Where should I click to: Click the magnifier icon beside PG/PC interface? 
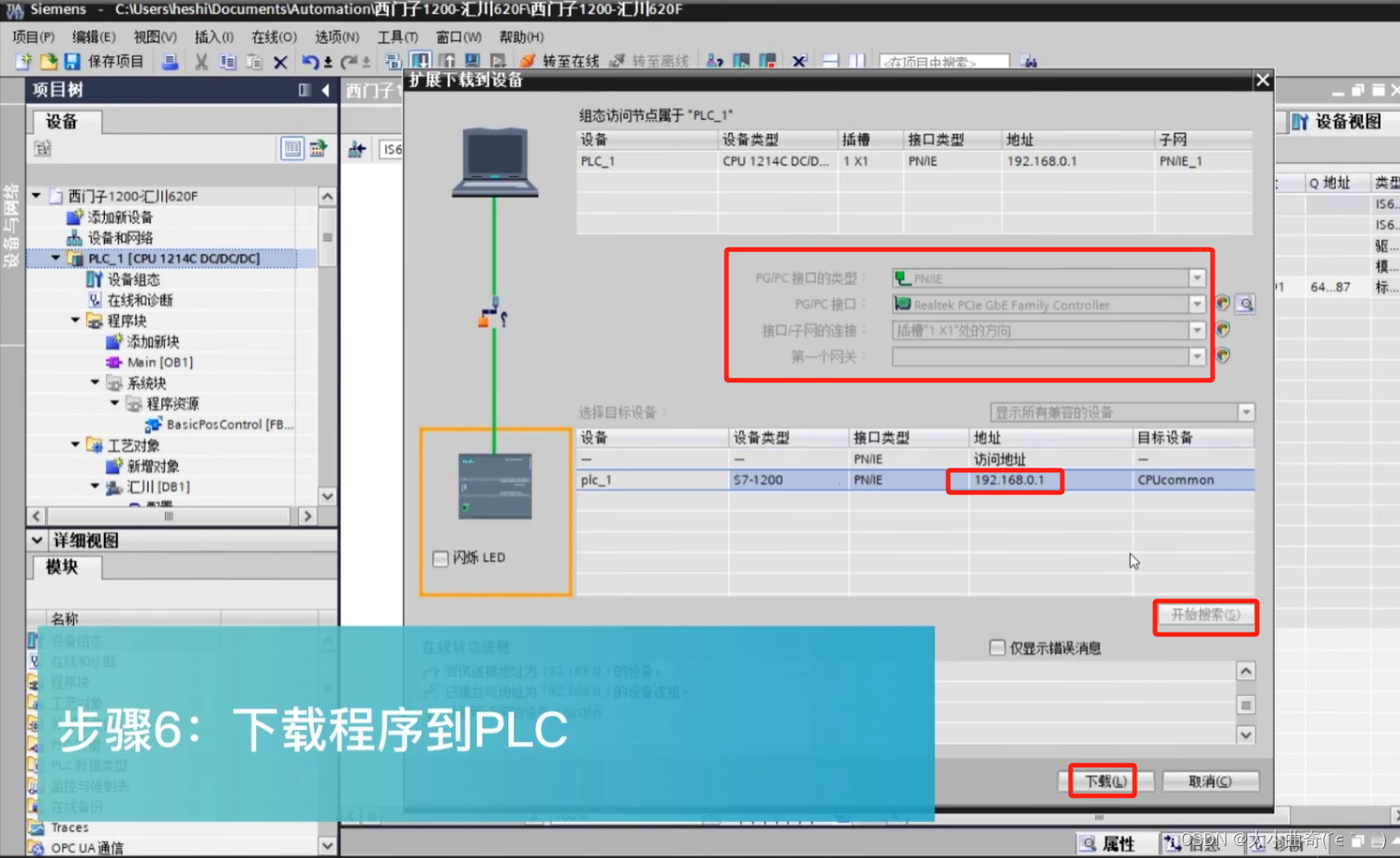[x=1246, y=303]
